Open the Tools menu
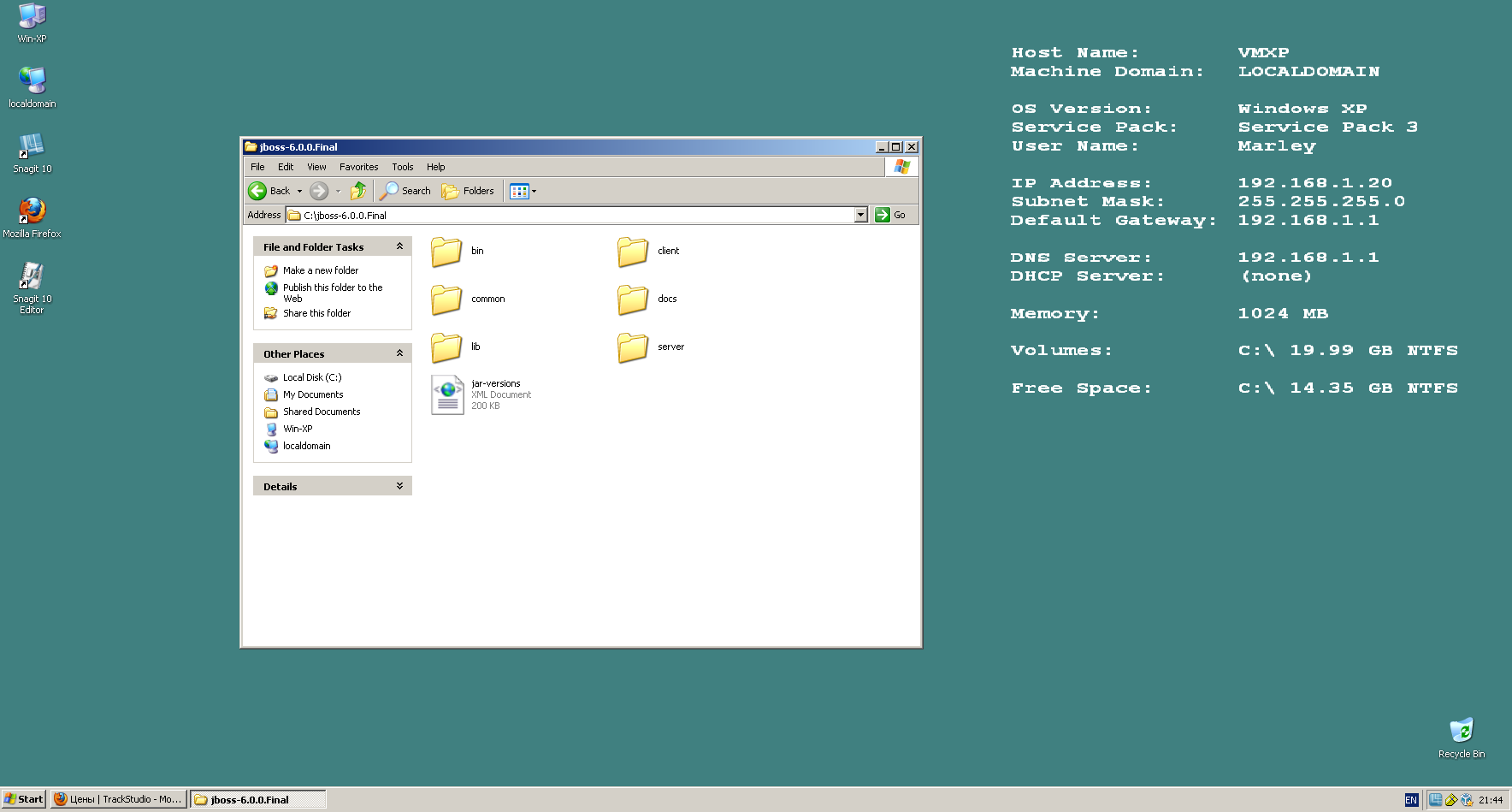Viewport: 1512px width, 812px height. [402, 166]
